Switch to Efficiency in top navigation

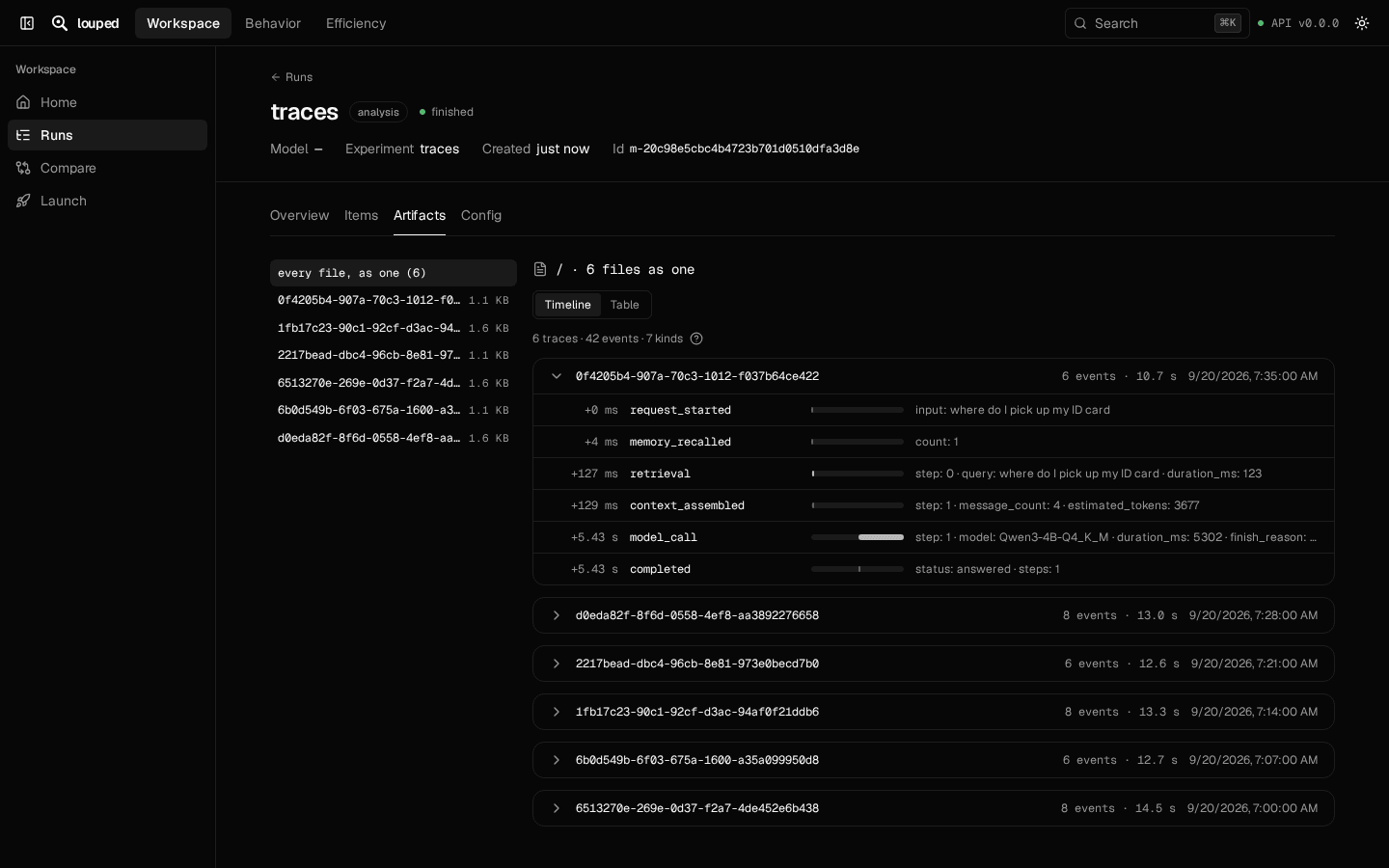coord(356,23)
